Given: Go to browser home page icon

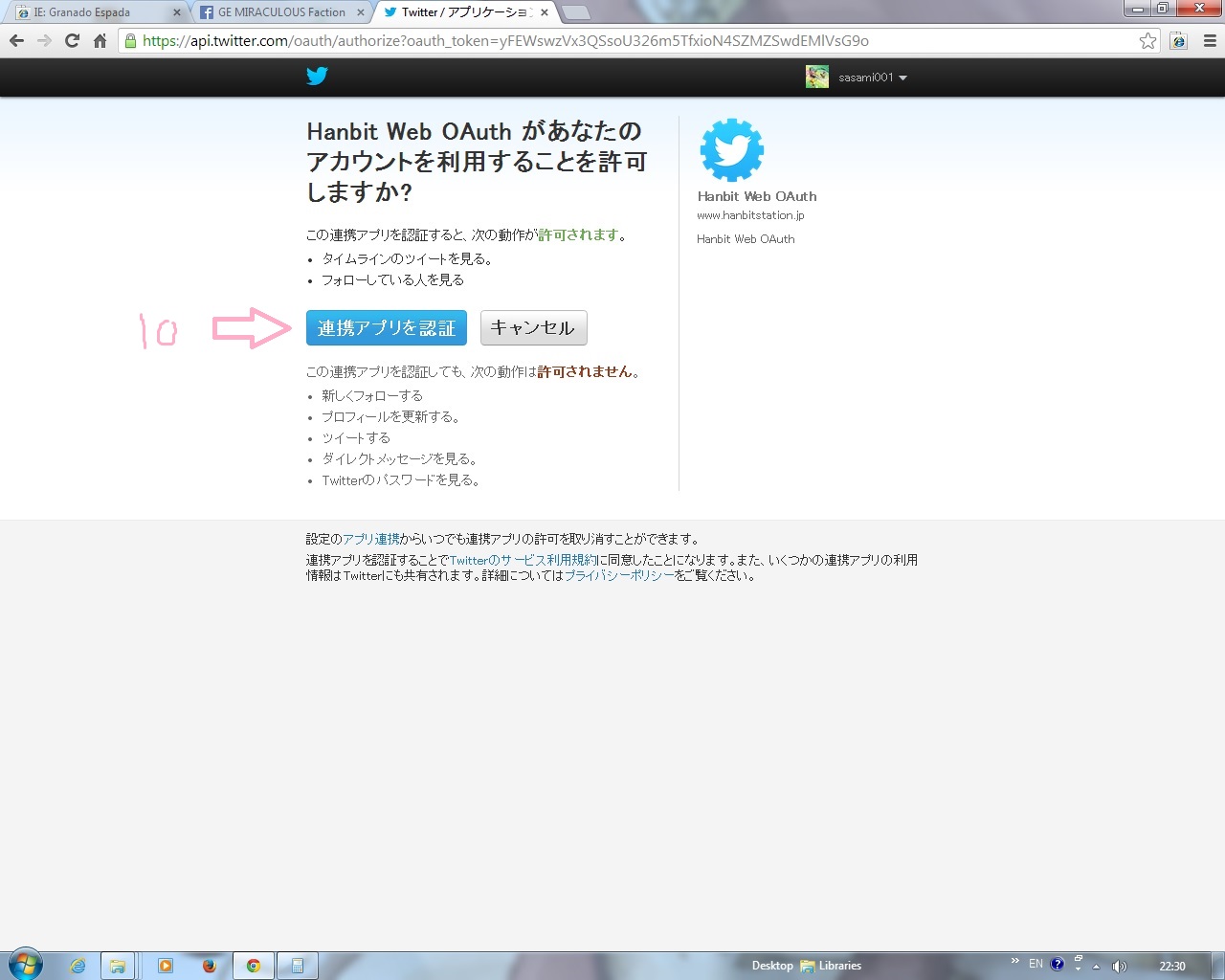Looking at the screenshot, I should tap(100, 41).
